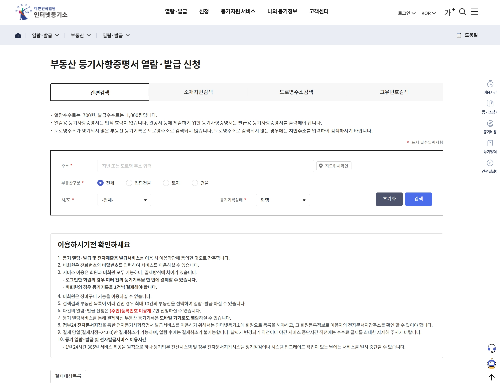Click the 부동산 등기사항증명서 열람·발급 신청 heading
The height and width of the screenshot is (386, 500).
click(125, 64)
